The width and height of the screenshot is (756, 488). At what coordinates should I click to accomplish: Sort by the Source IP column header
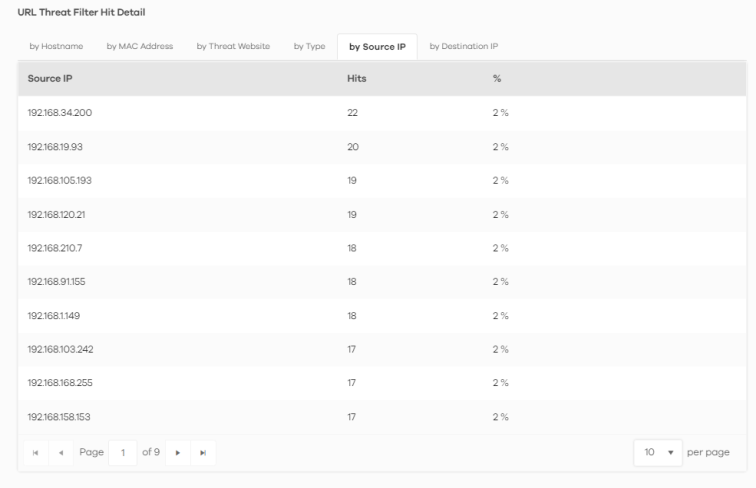50,78
